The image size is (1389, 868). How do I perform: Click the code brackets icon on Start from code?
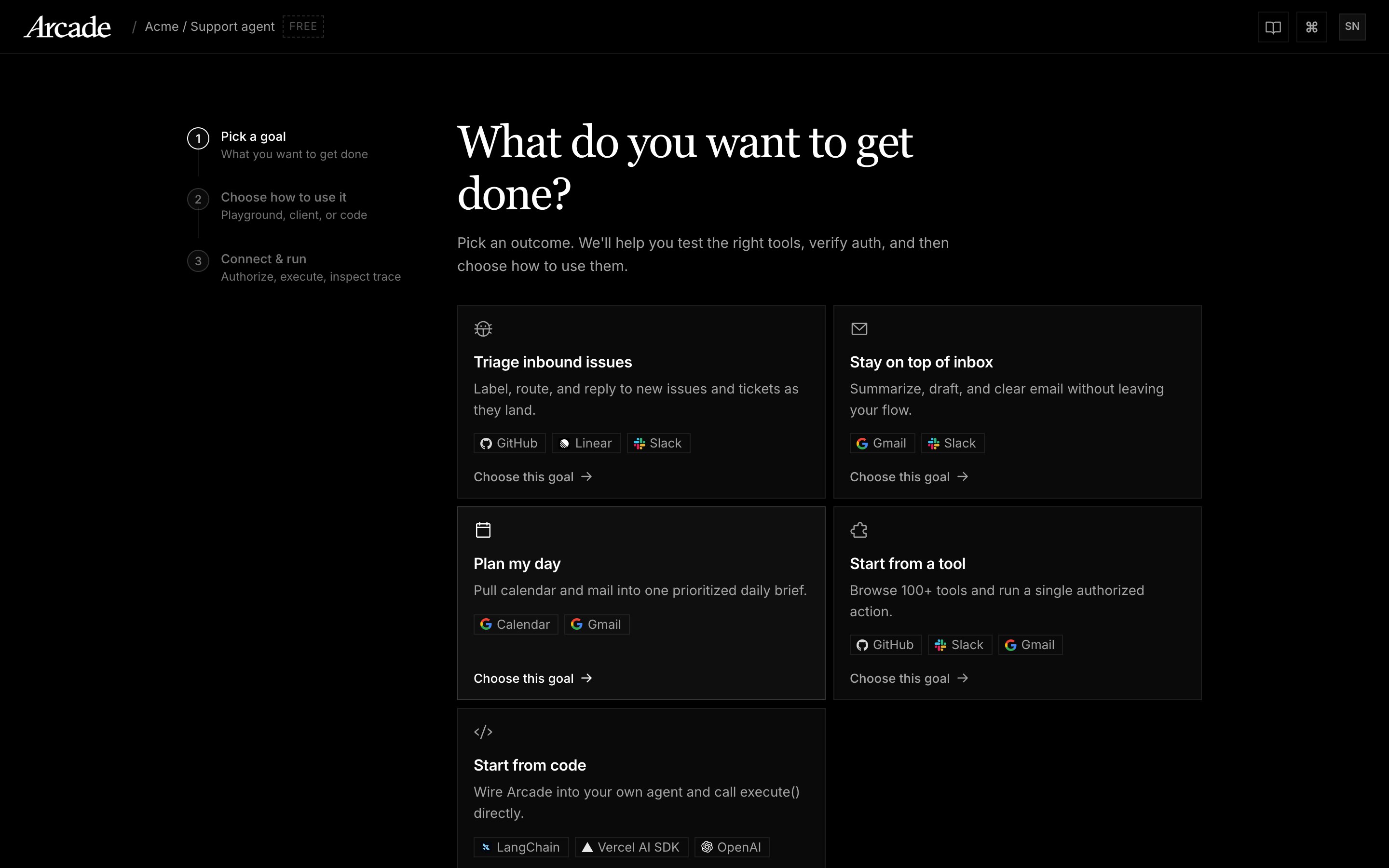[x=483, y=732]
